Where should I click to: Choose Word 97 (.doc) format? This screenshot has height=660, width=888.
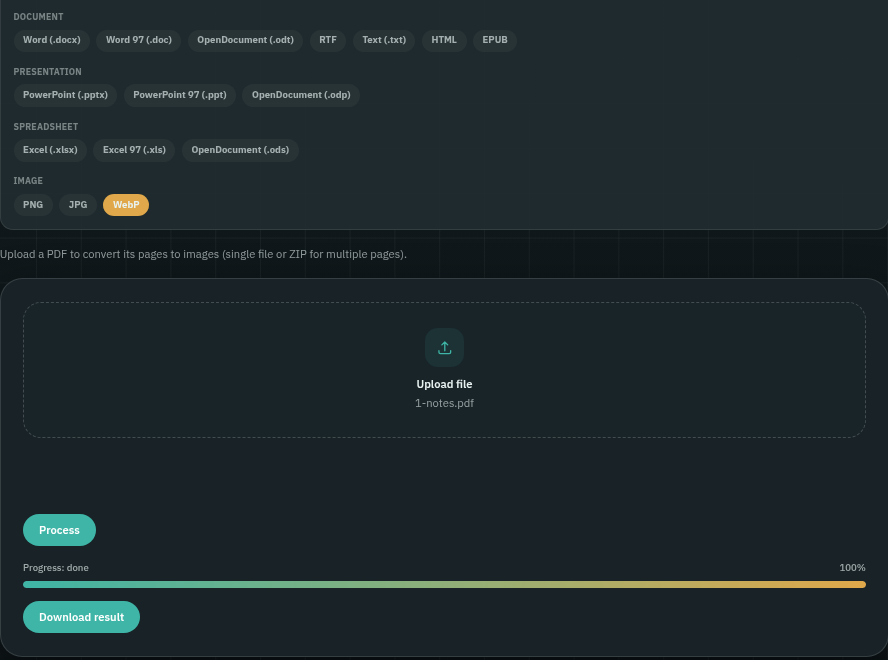pyautogui.click(x=139, y=40)
